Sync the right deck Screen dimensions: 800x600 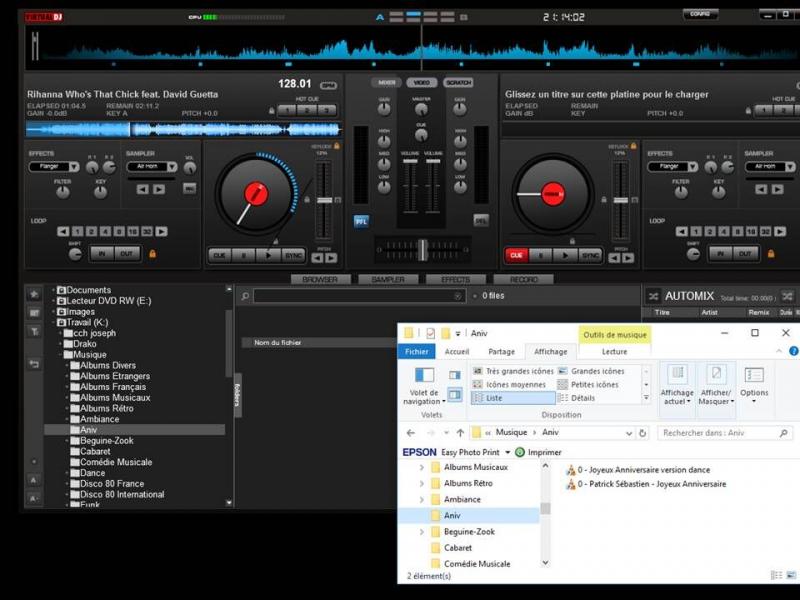[x=590, y=255]
